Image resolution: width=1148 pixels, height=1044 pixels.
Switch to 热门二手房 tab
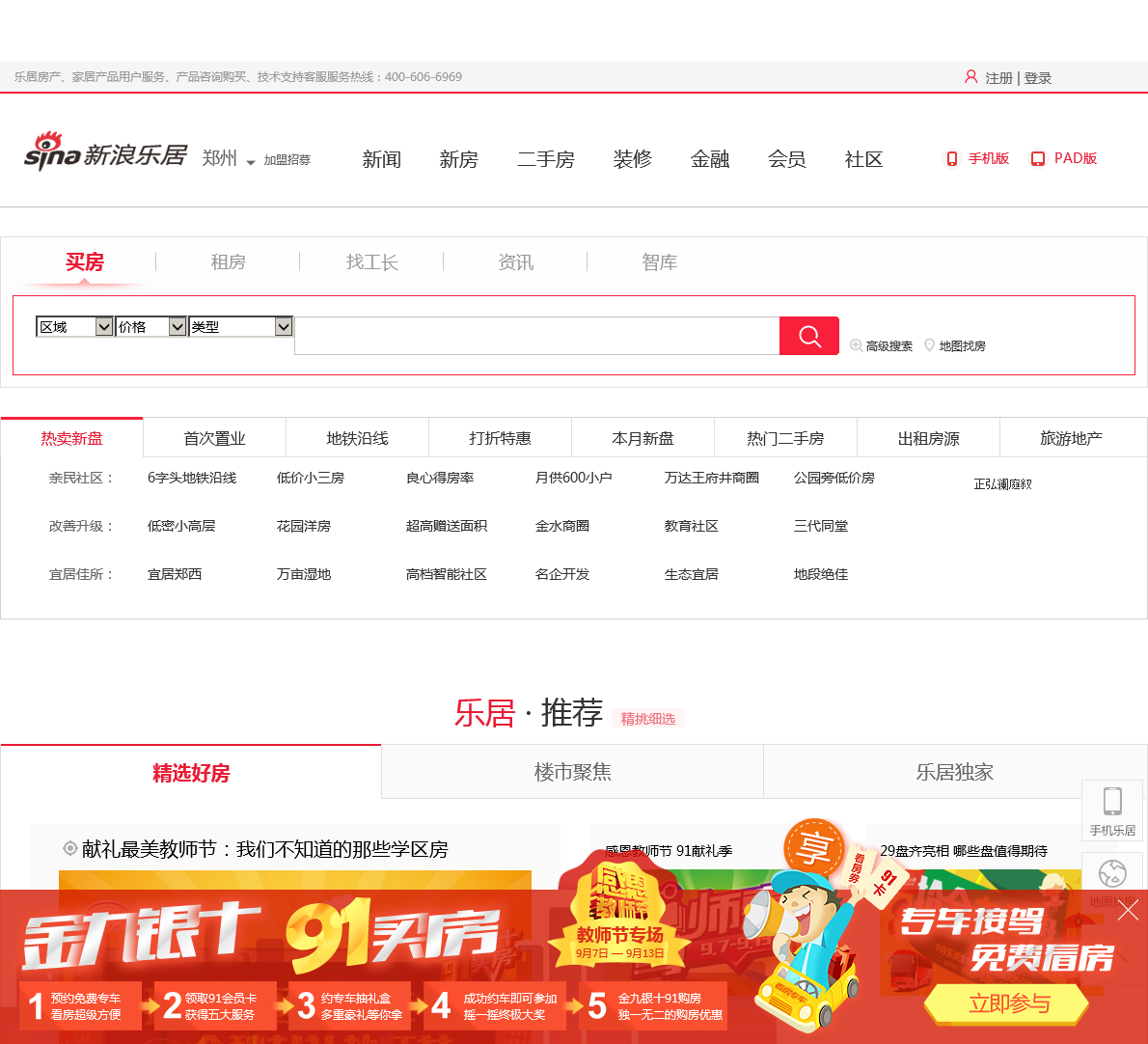pos(785,438)
